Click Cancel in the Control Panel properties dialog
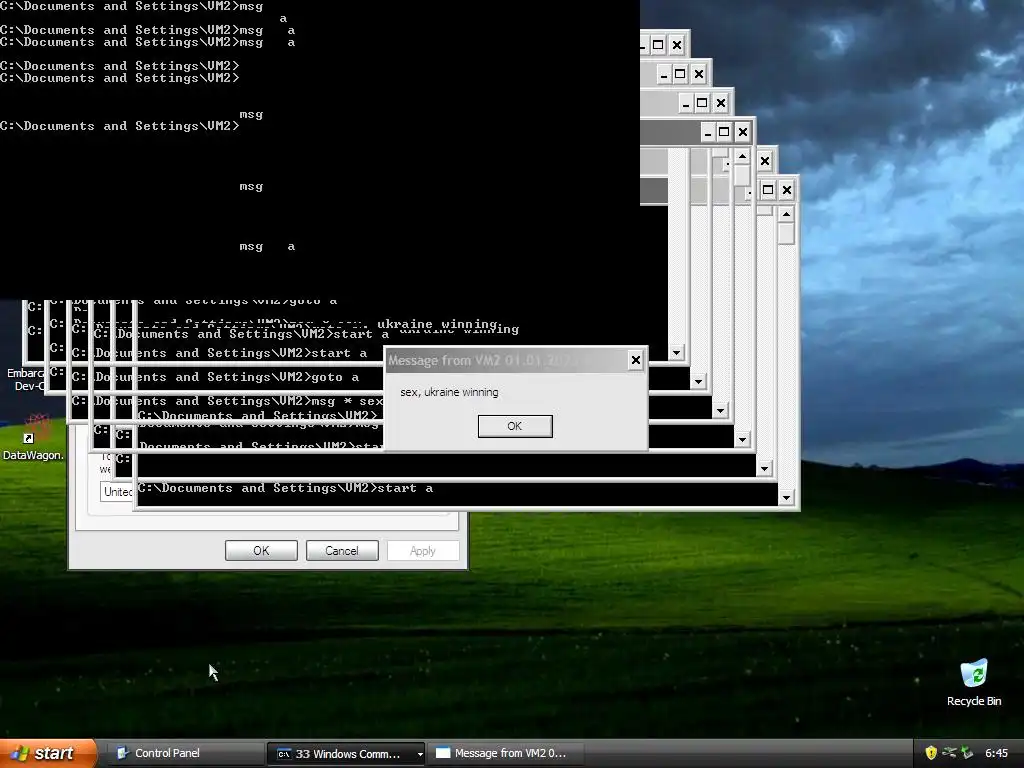1024x768 pixels. point(342,551)
